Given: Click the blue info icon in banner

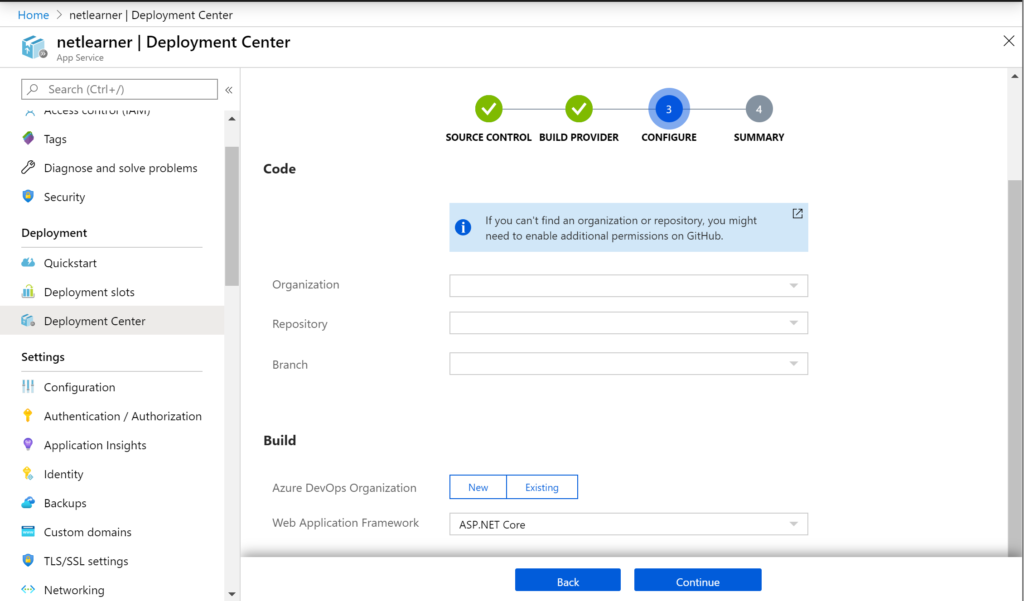Looking at the screenshot, I should pos(463,227).
